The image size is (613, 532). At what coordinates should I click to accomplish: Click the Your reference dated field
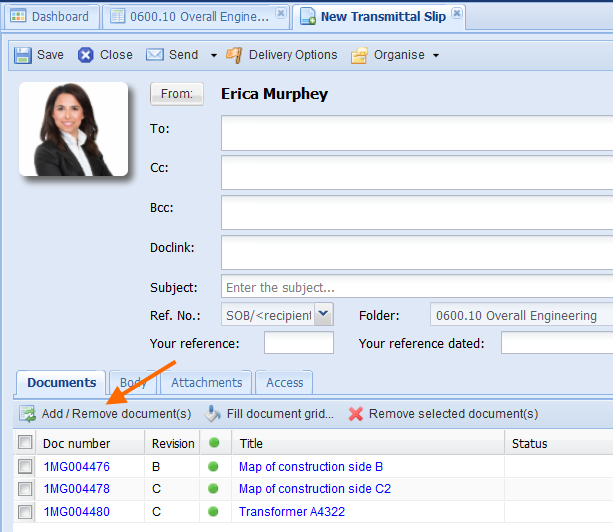(557, 342)
